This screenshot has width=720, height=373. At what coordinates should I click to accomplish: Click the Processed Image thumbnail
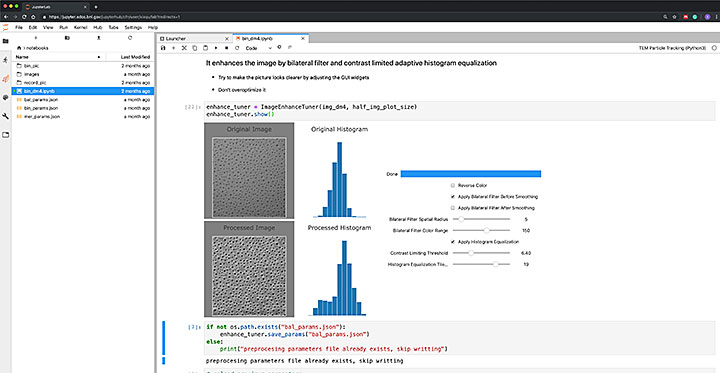tap(249, 275)
